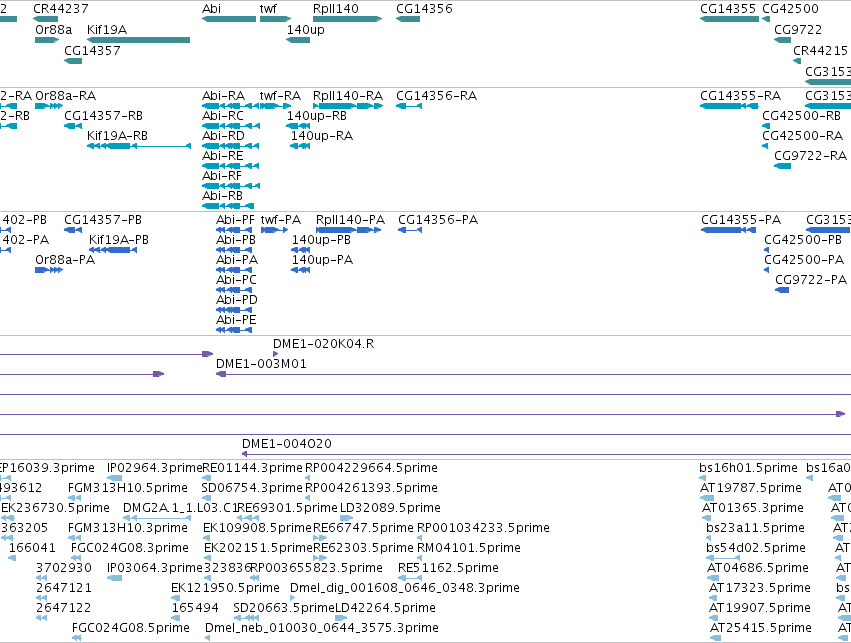Click the Abi-RC transcript label
Viewport: 851px width, 643px height.
tap(223, 116)
